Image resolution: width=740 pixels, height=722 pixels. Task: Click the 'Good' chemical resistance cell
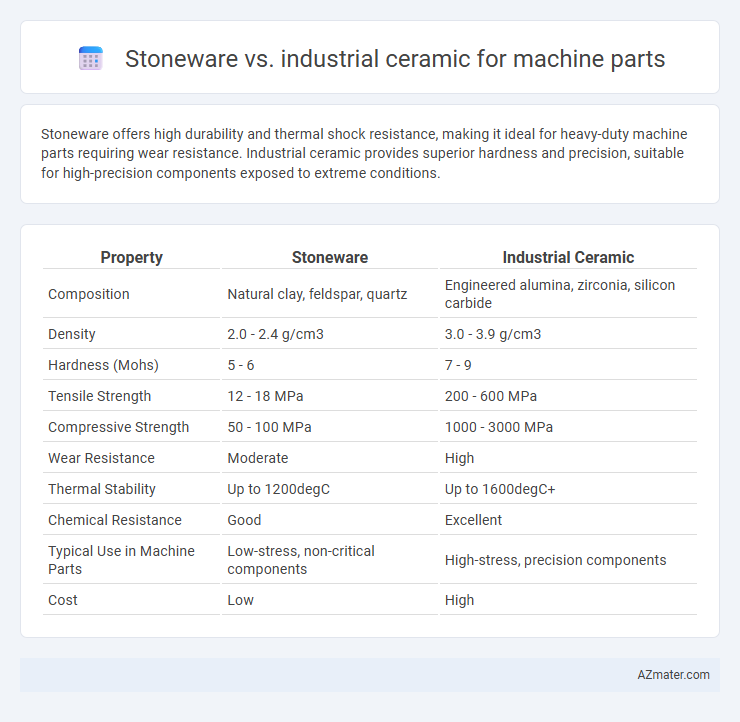244,520
